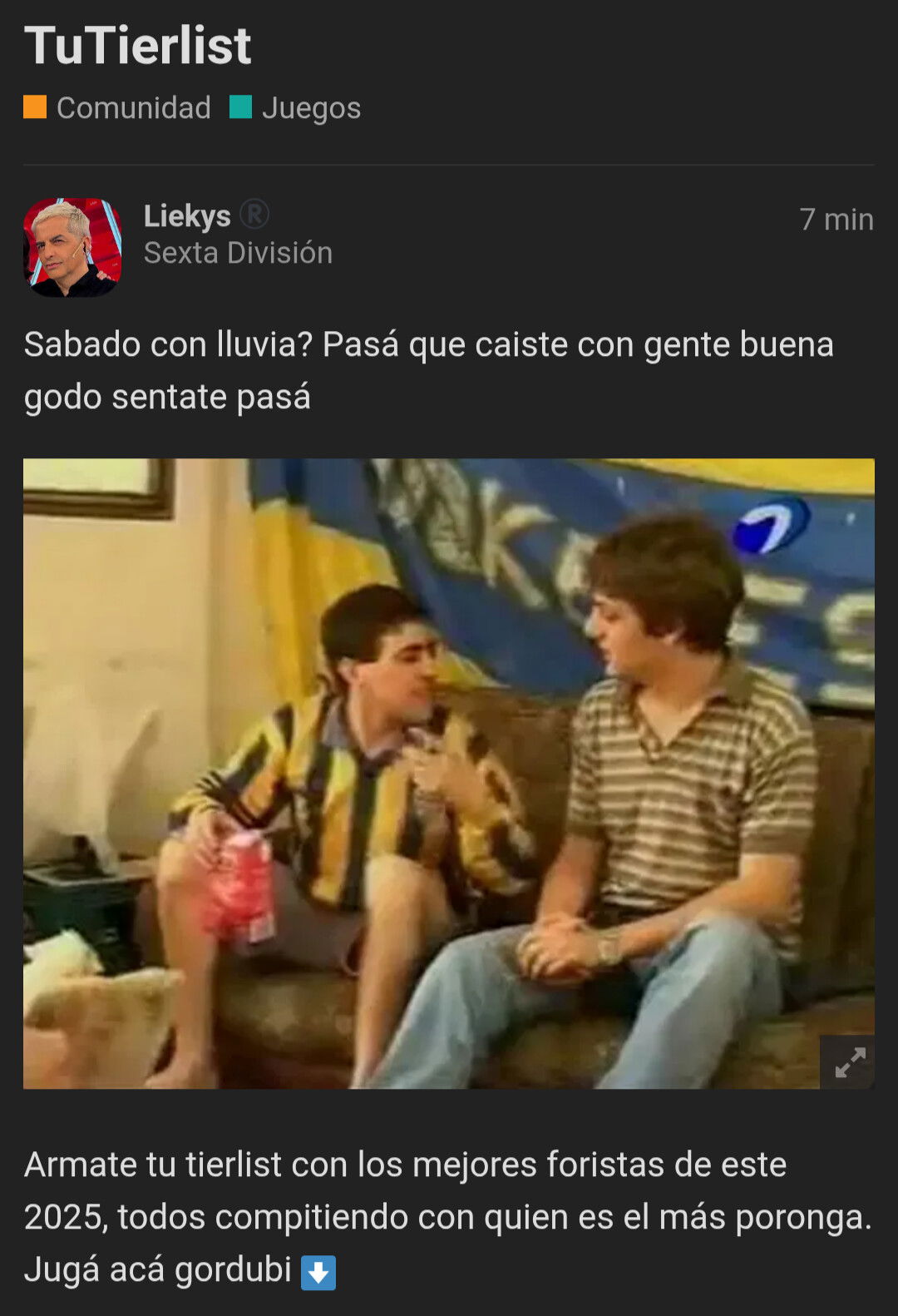Open the Liekys username link
This screenshot has height=1316, width=898.
pos(187,215)
